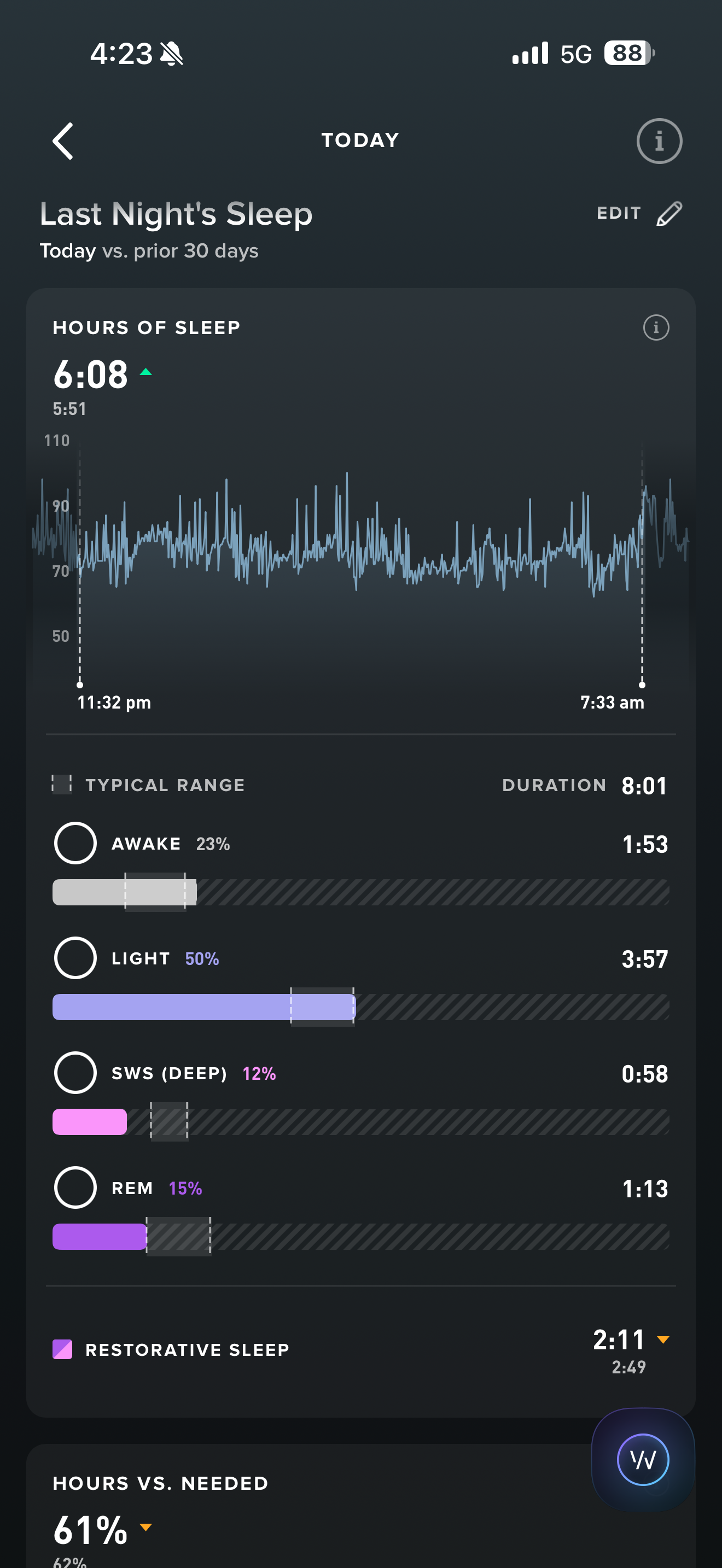This screenshot has width=722, height=1568.
Task: Tap the orange arrow next to 2:11
Action: pyautogui.click(x=663, y=1339)
